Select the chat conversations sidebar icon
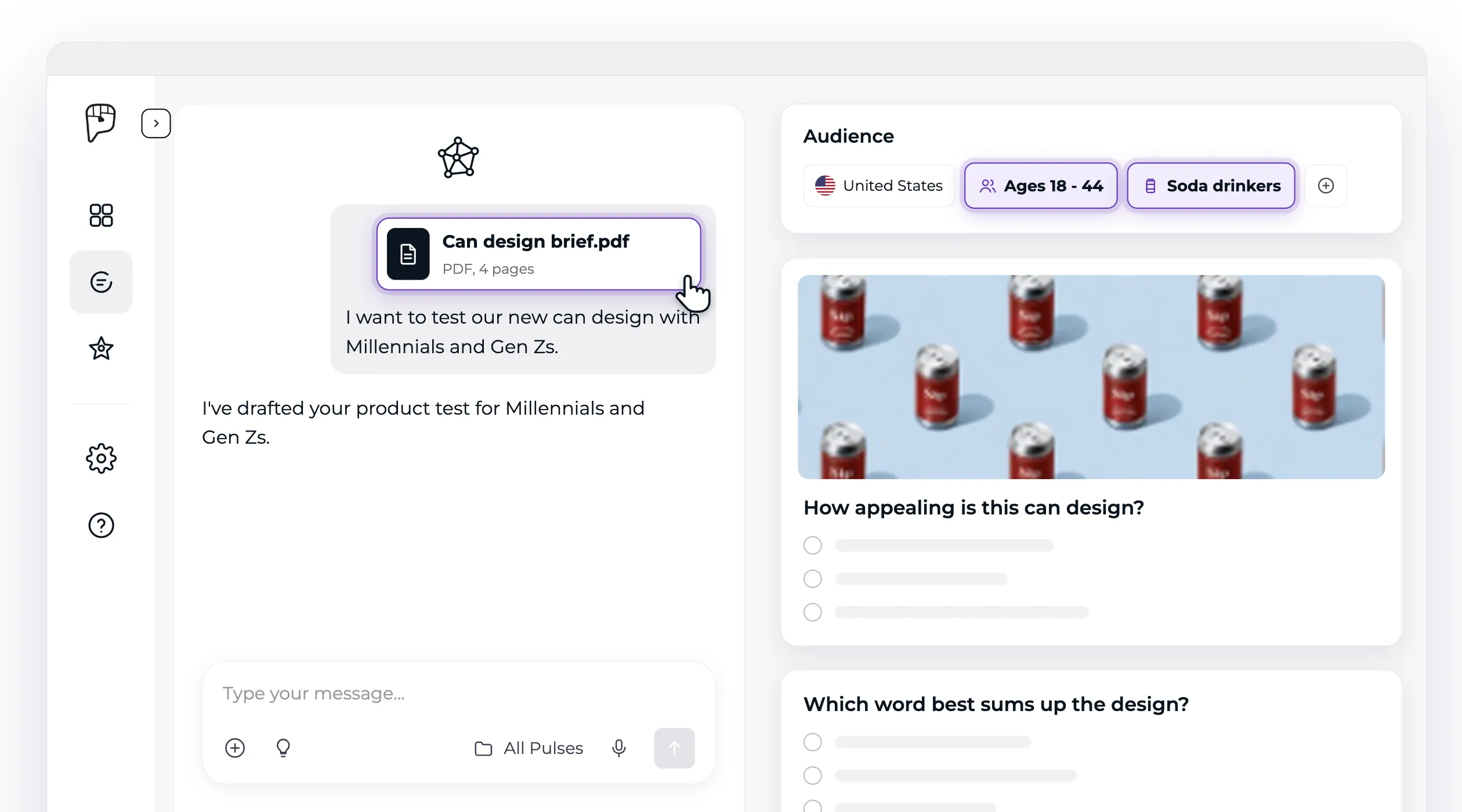The height and width of the screenshot is (812, 1462). 101,282
